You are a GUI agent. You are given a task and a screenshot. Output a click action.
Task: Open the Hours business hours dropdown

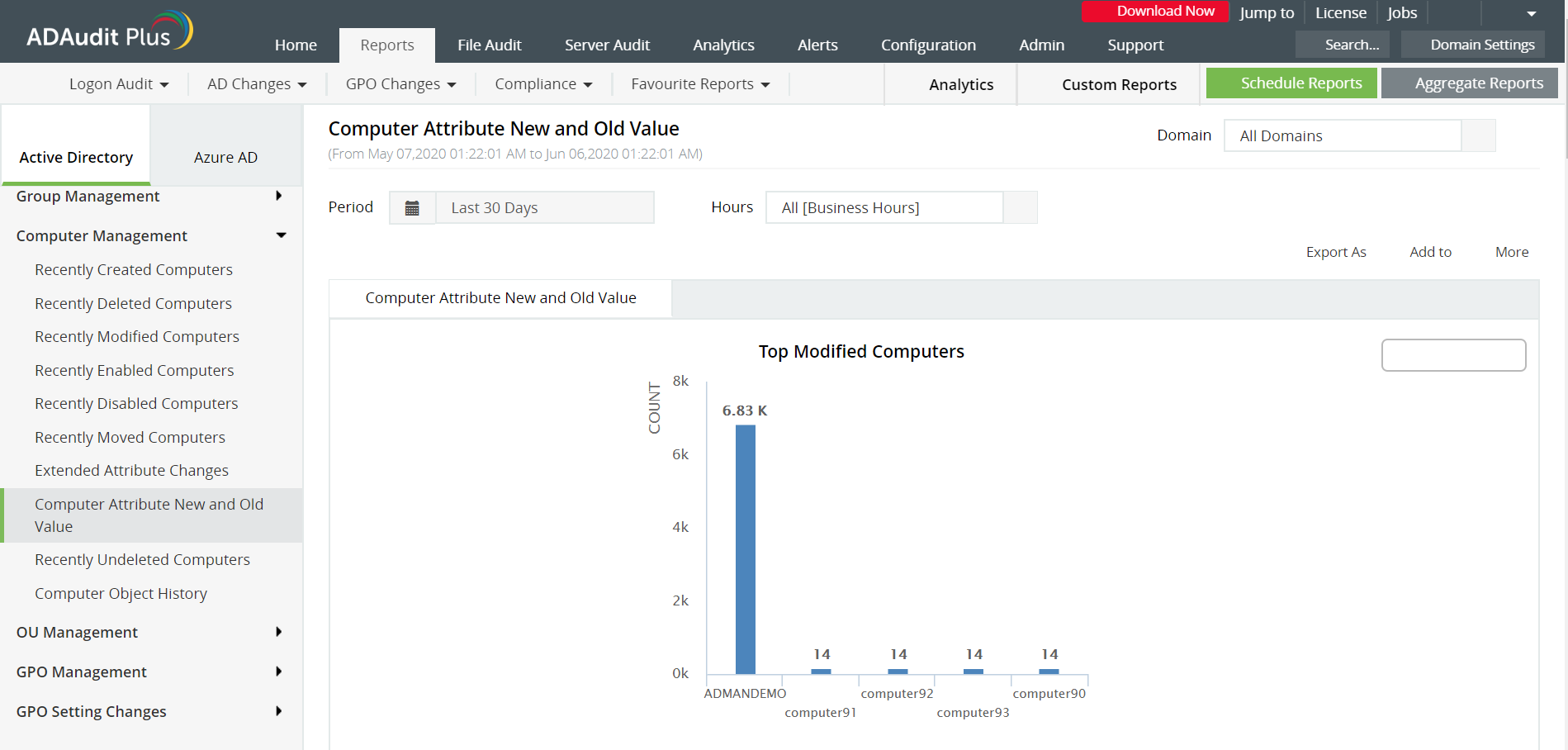point(885,207)
